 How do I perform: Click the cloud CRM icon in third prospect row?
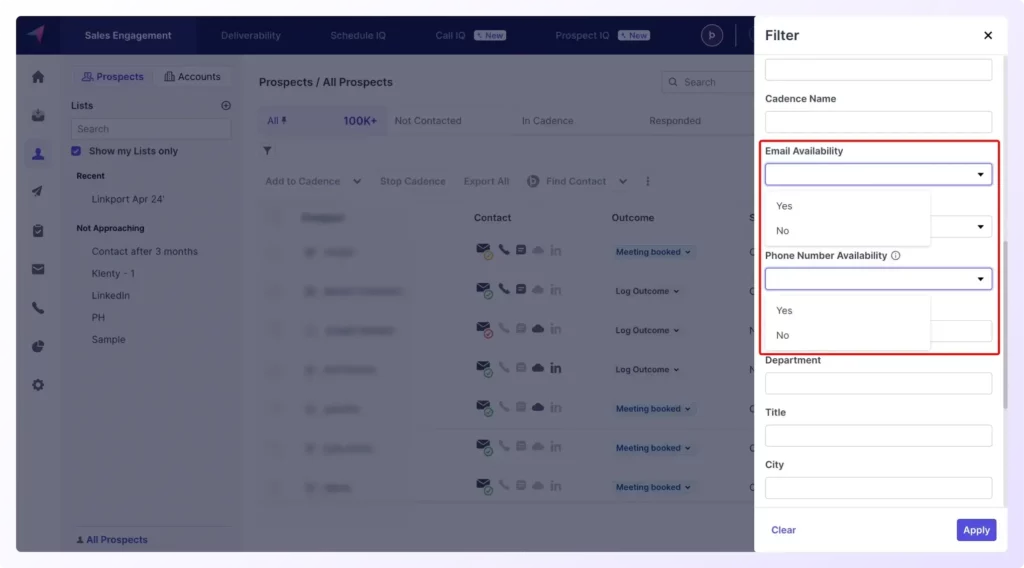tap(537, 329)
